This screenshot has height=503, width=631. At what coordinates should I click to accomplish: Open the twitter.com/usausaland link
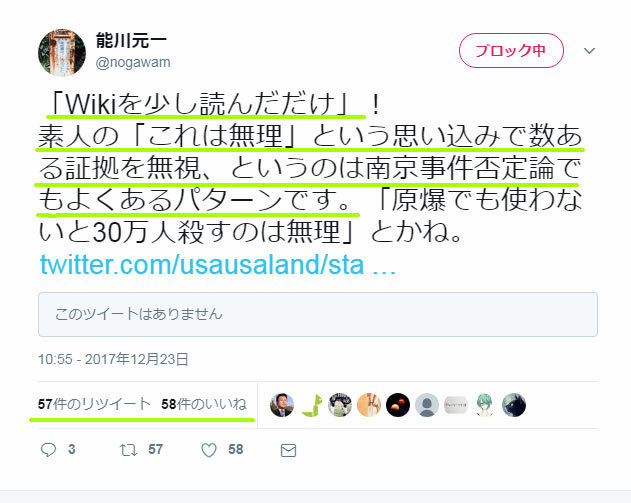pyautogui.click(x=217, y=265)
